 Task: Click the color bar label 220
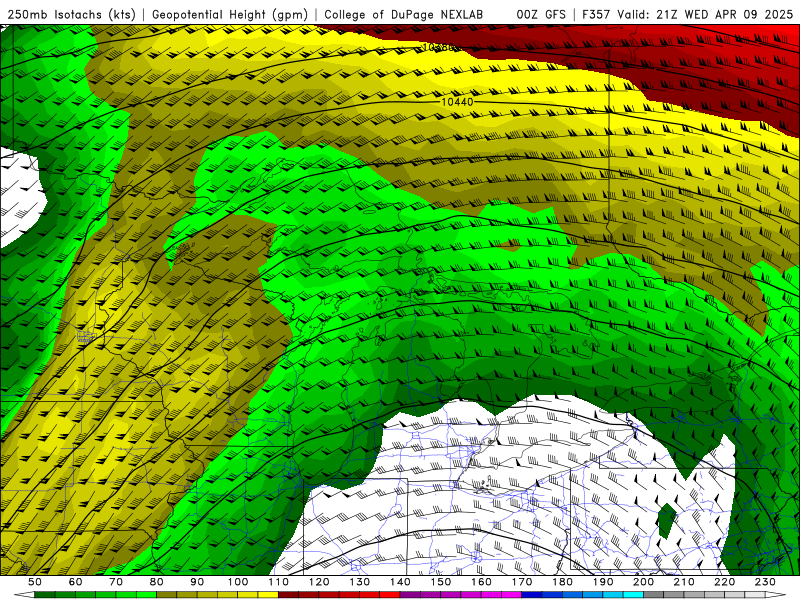(725, 582)
